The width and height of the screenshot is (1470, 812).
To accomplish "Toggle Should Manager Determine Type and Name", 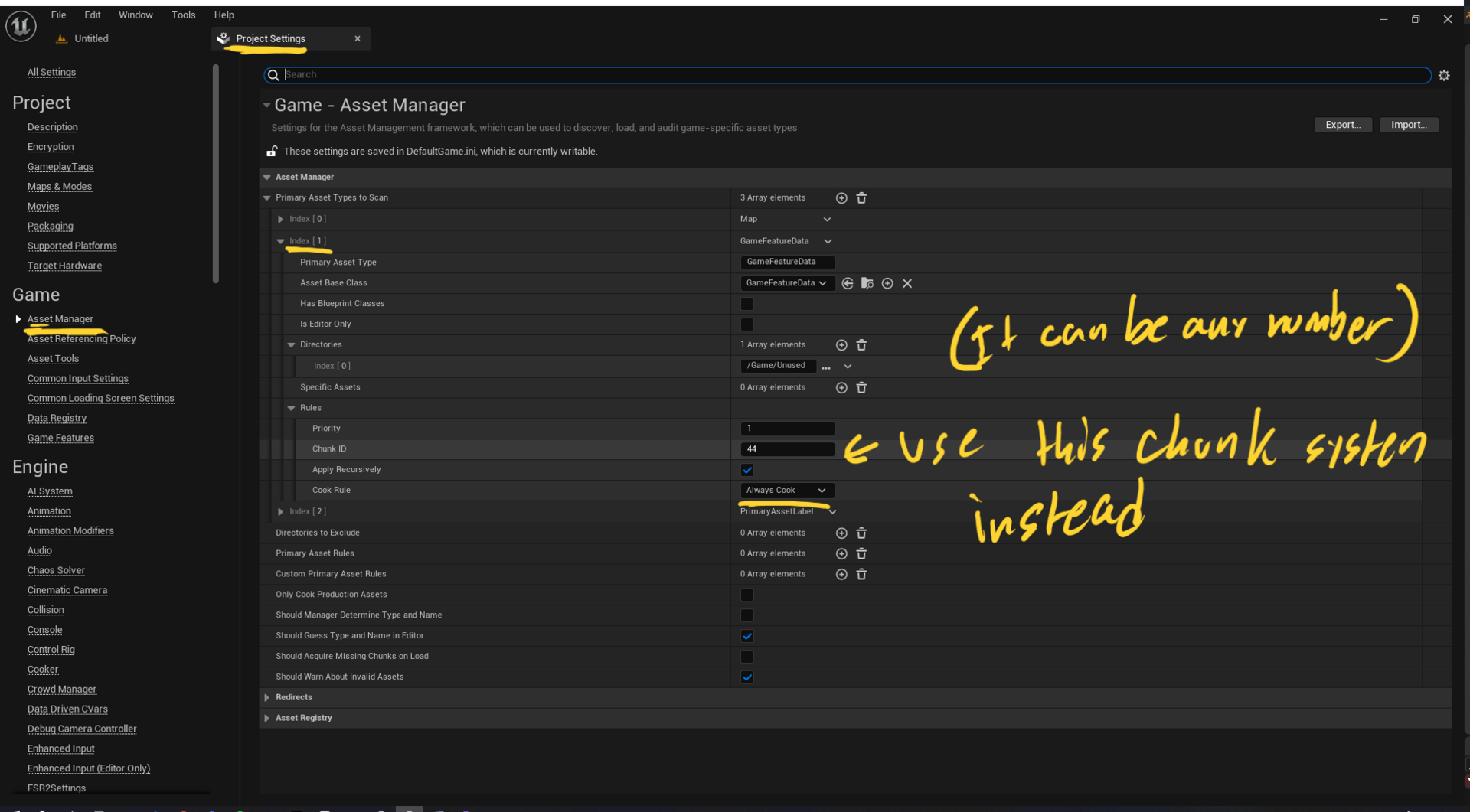I will [x=747, y=616].
